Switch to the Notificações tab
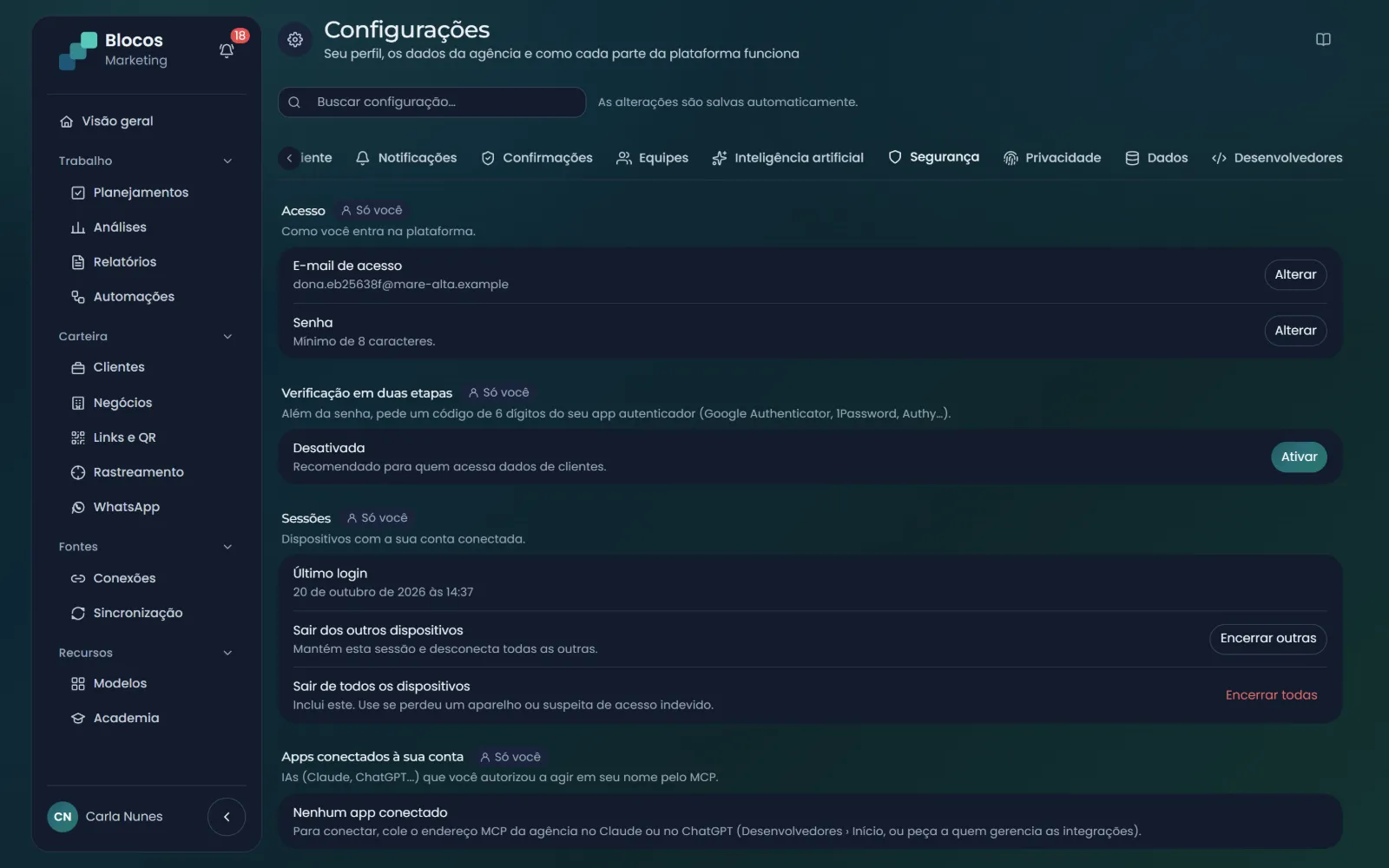 coord(406,158)
